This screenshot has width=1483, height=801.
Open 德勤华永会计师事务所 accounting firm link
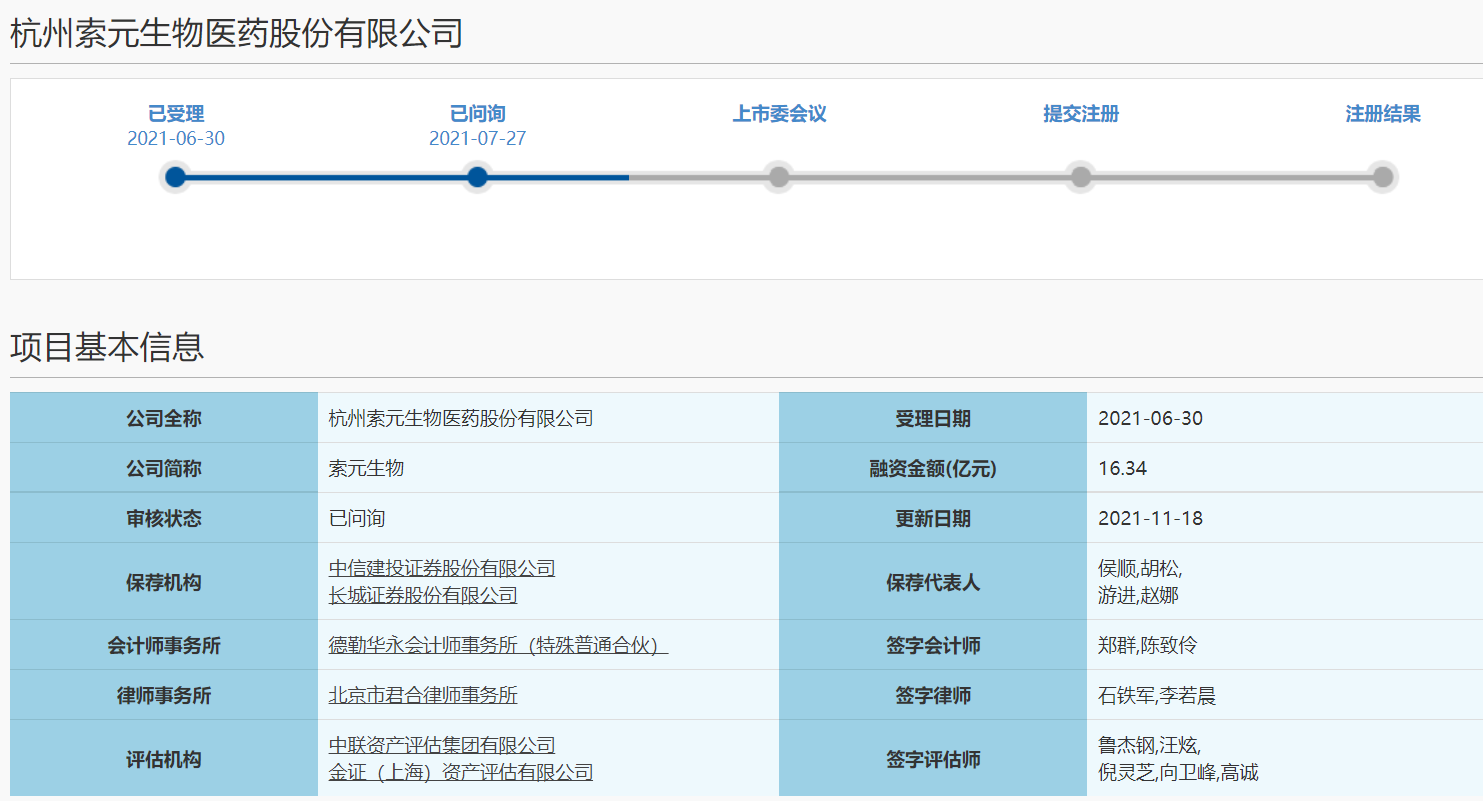(498, 646)
